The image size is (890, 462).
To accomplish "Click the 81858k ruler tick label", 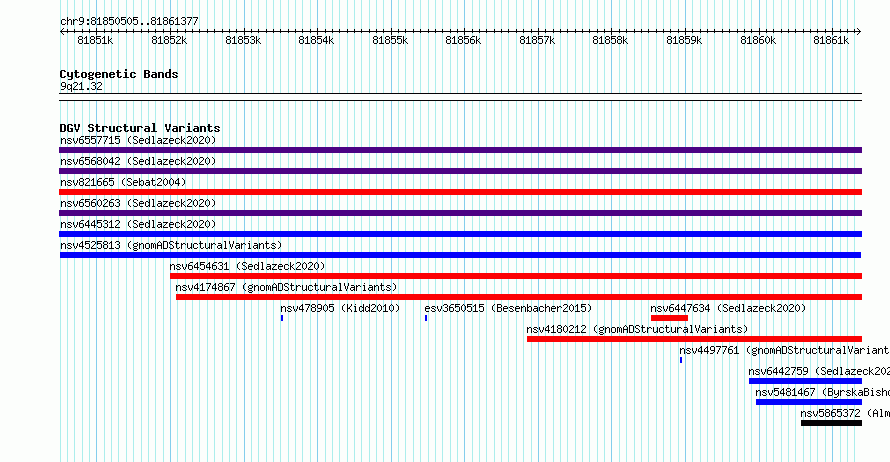I will [x=610, y=40].
